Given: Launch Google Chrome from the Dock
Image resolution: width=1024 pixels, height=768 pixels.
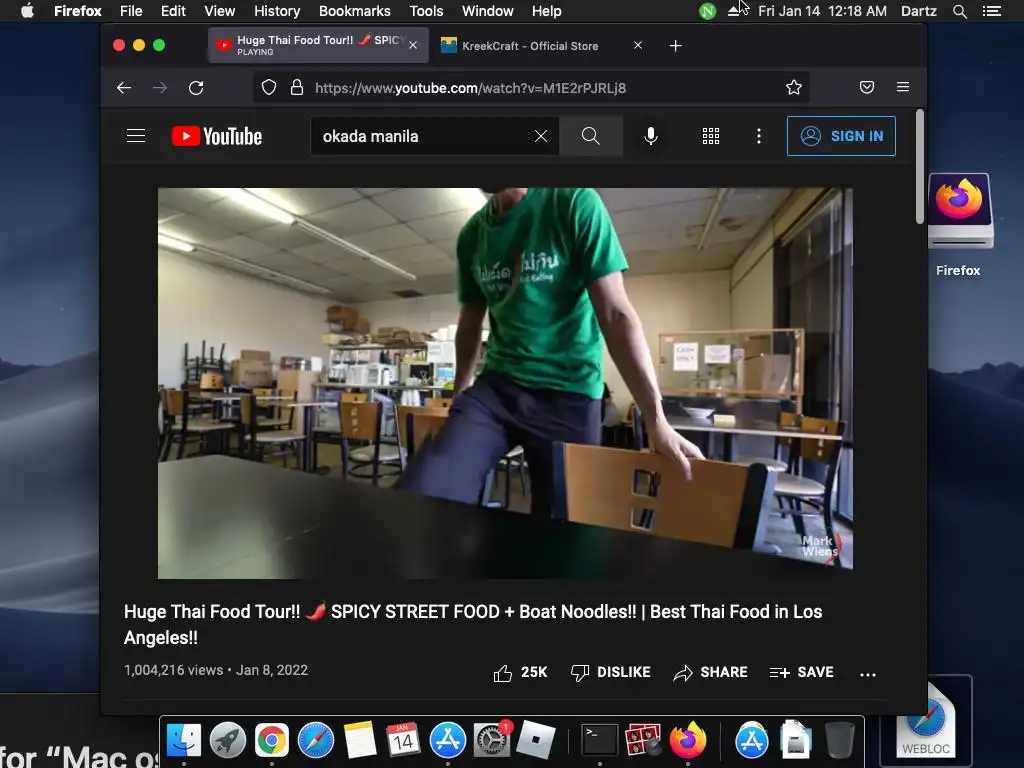Looking at the screenshot, I should 272,741.
